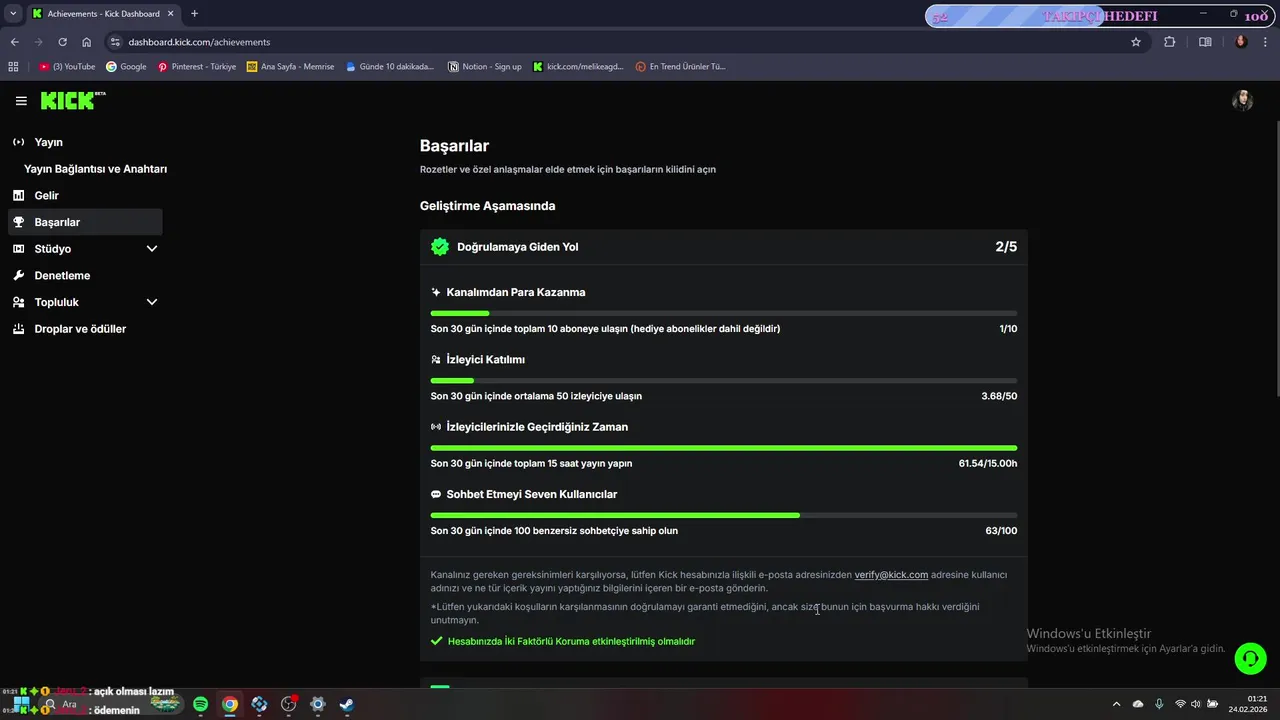Open OBS Studio from the taskbar

pos(288,704)
